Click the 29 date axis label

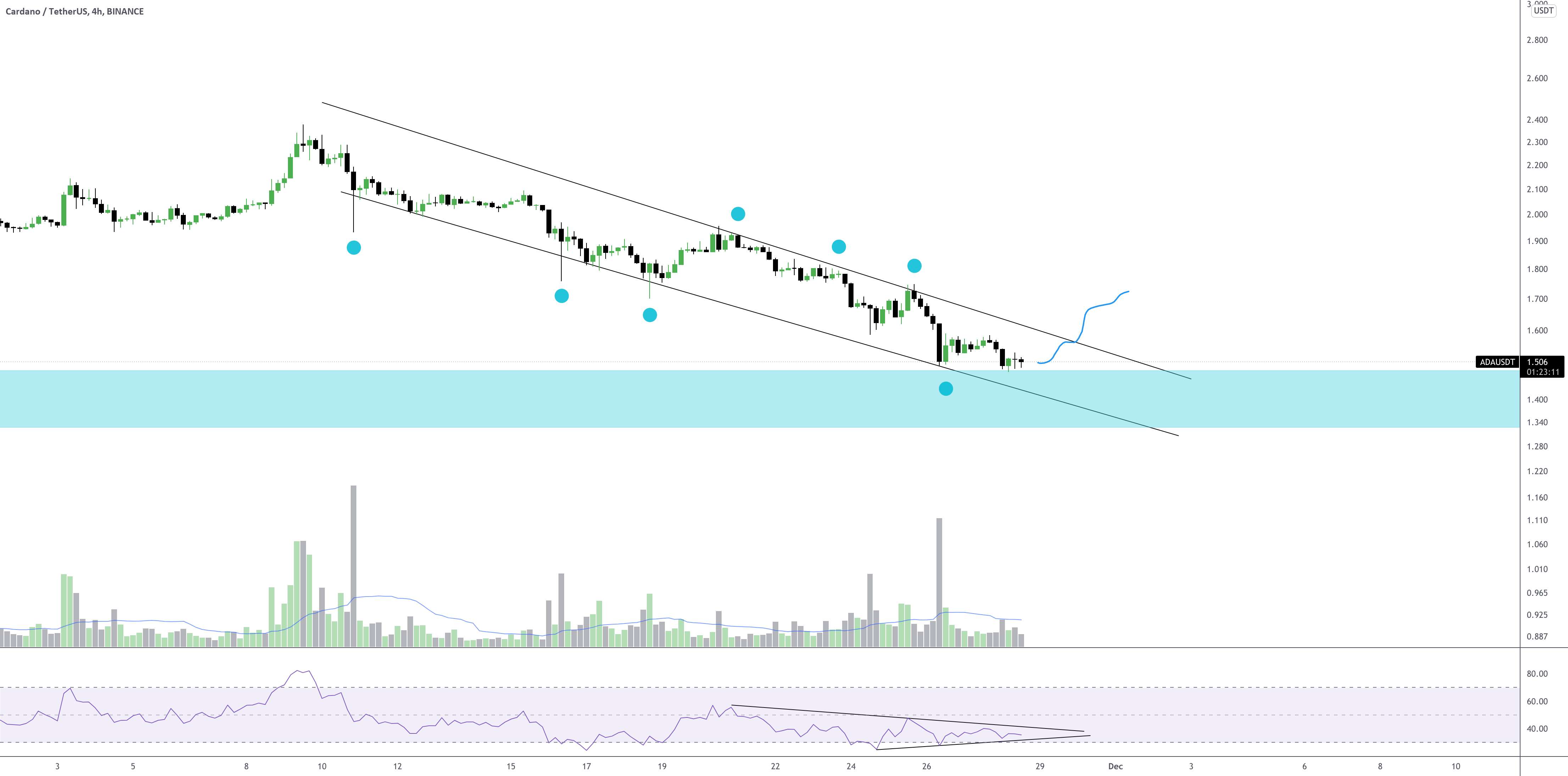(x=1040, y=766)
